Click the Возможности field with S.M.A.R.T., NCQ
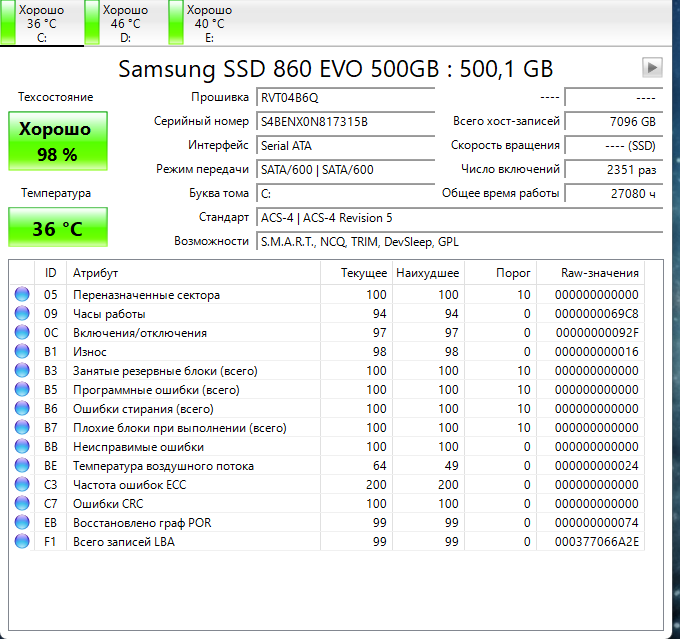The width and height of the screenshot is (680, 639). tap(460, 242)
